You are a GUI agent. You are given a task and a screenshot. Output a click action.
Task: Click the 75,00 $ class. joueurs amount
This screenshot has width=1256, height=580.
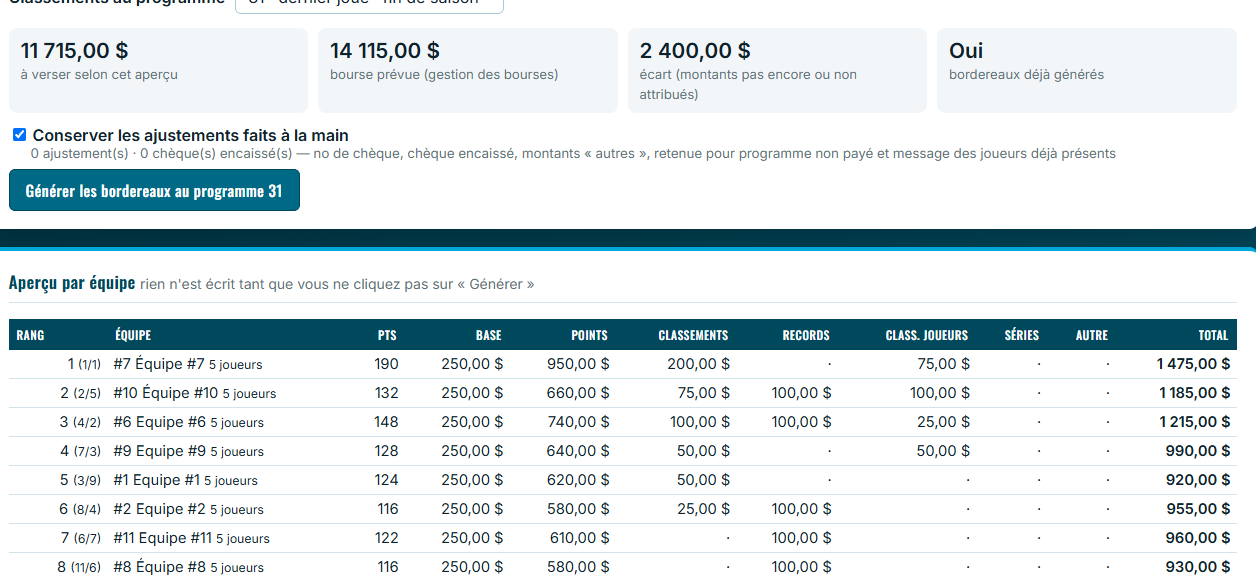(x=943, y=364)
